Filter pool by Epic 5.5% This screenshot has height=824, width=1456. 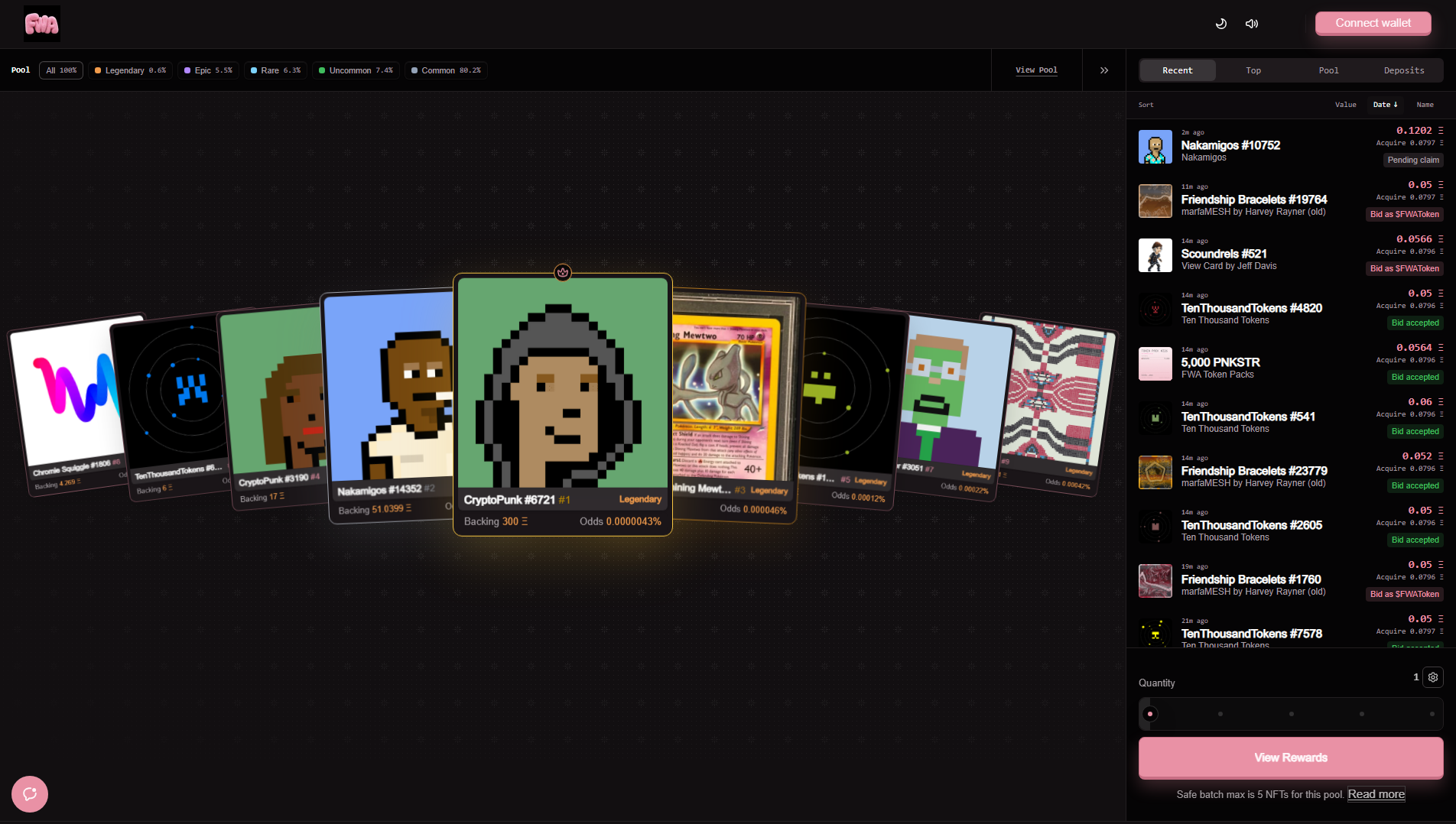(x=208, y=70)
